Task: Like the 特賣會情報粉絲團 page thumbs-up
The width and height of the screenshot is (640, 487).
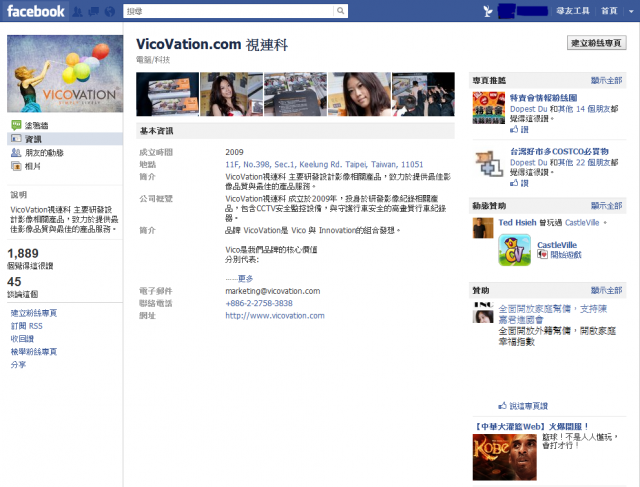Action: [519, 129]
